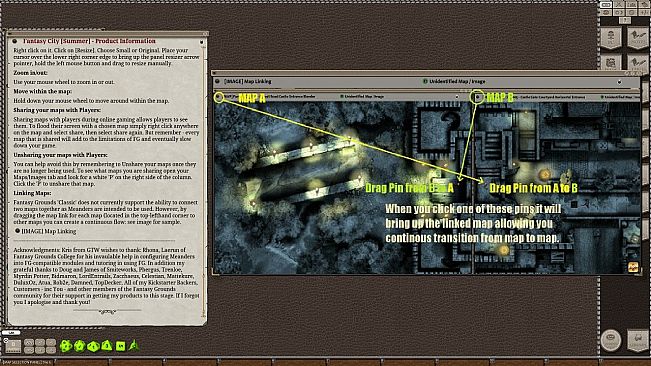
Task: Click the MAP A label in the image
Action: click(x=252, y=98)
